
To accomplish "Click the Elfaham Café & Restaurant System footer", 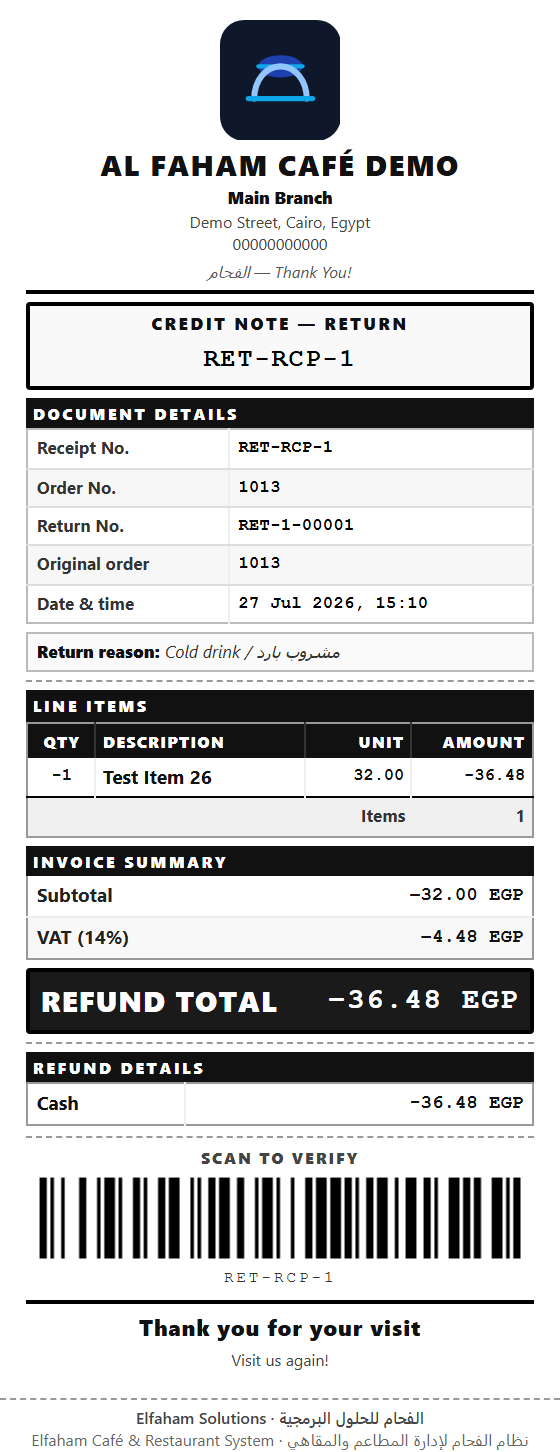I will [x=152, y=1441].
